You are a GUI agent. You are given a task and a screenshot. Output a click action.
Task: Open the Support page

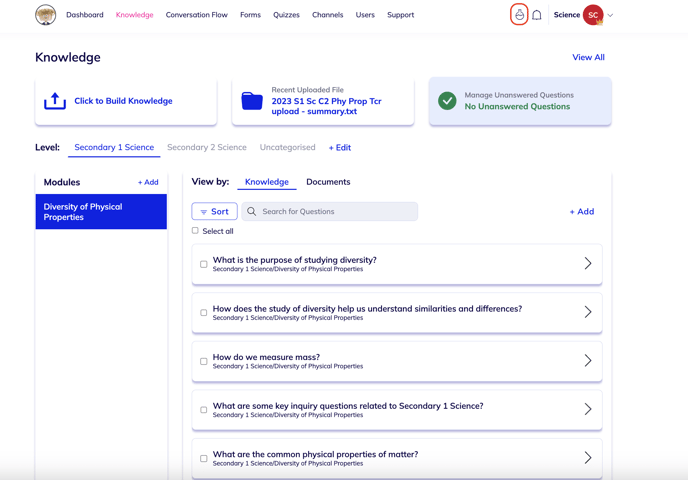click(x=400, y=15)
